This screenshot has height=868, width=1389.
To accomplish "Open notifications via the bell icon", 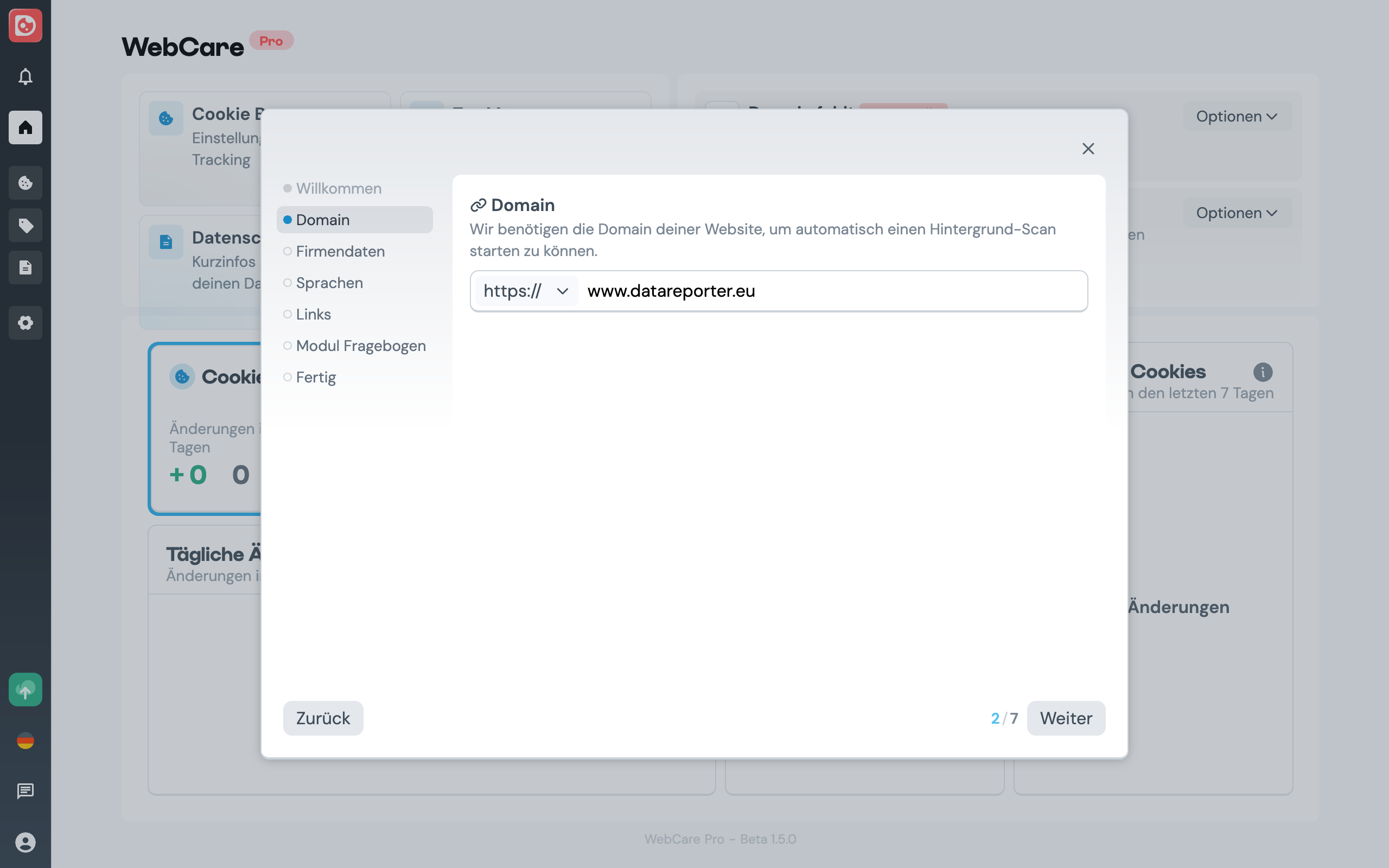I will tap(26, 76).
